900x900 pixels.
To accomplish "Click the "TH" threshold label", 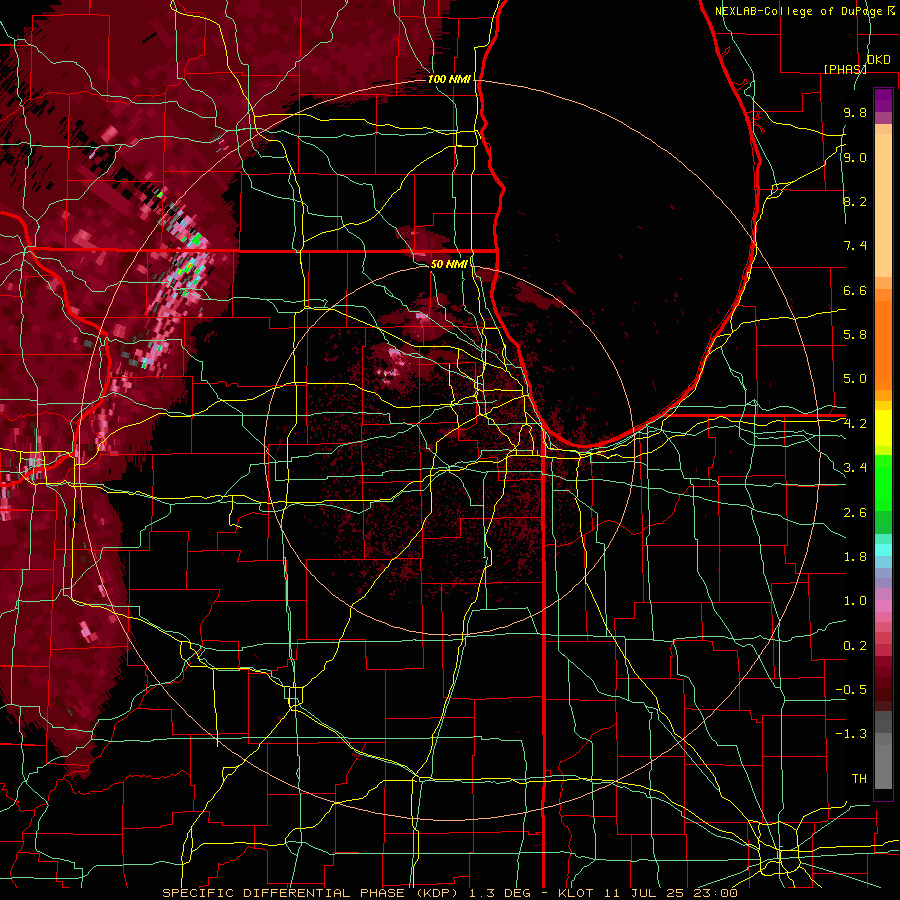I will (x=859, y=779).
